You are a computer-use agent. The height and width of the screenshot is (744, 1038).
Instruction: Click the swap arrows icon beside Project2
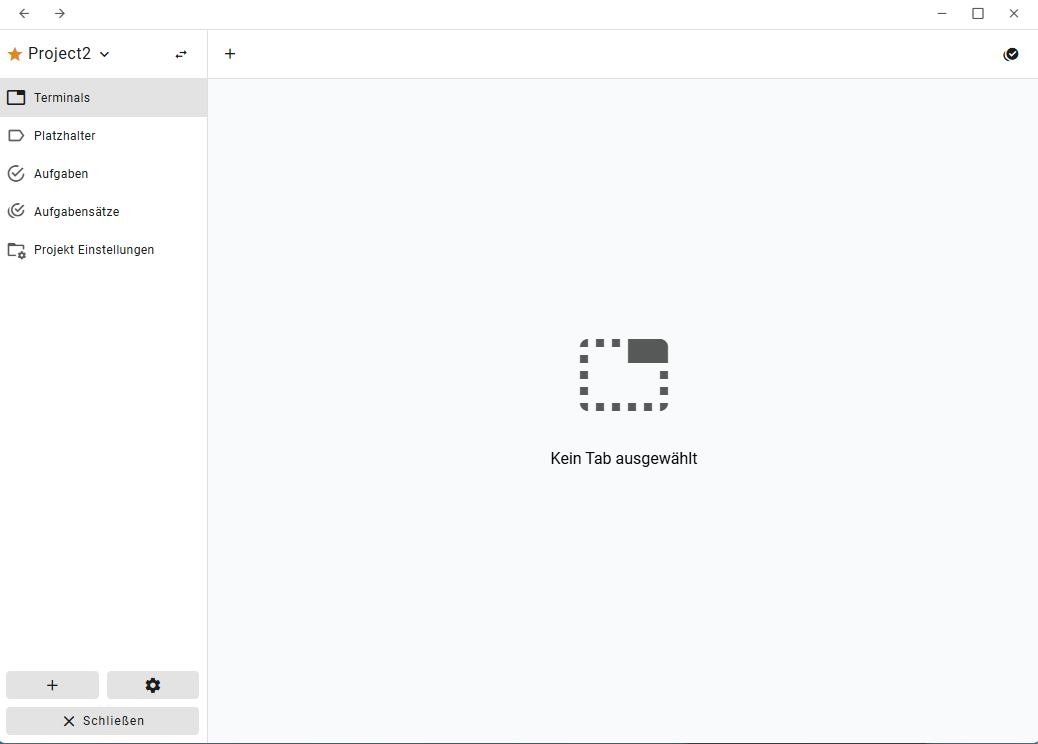pos(181,54)
